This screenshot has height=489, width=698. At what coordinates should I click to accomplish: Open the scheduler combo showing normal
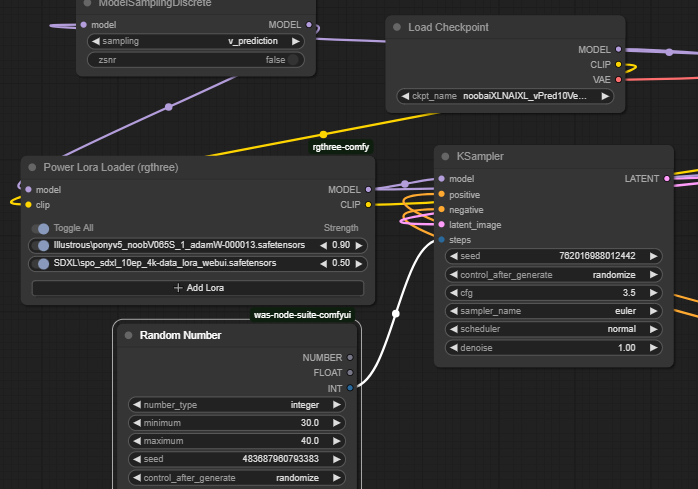553,329
